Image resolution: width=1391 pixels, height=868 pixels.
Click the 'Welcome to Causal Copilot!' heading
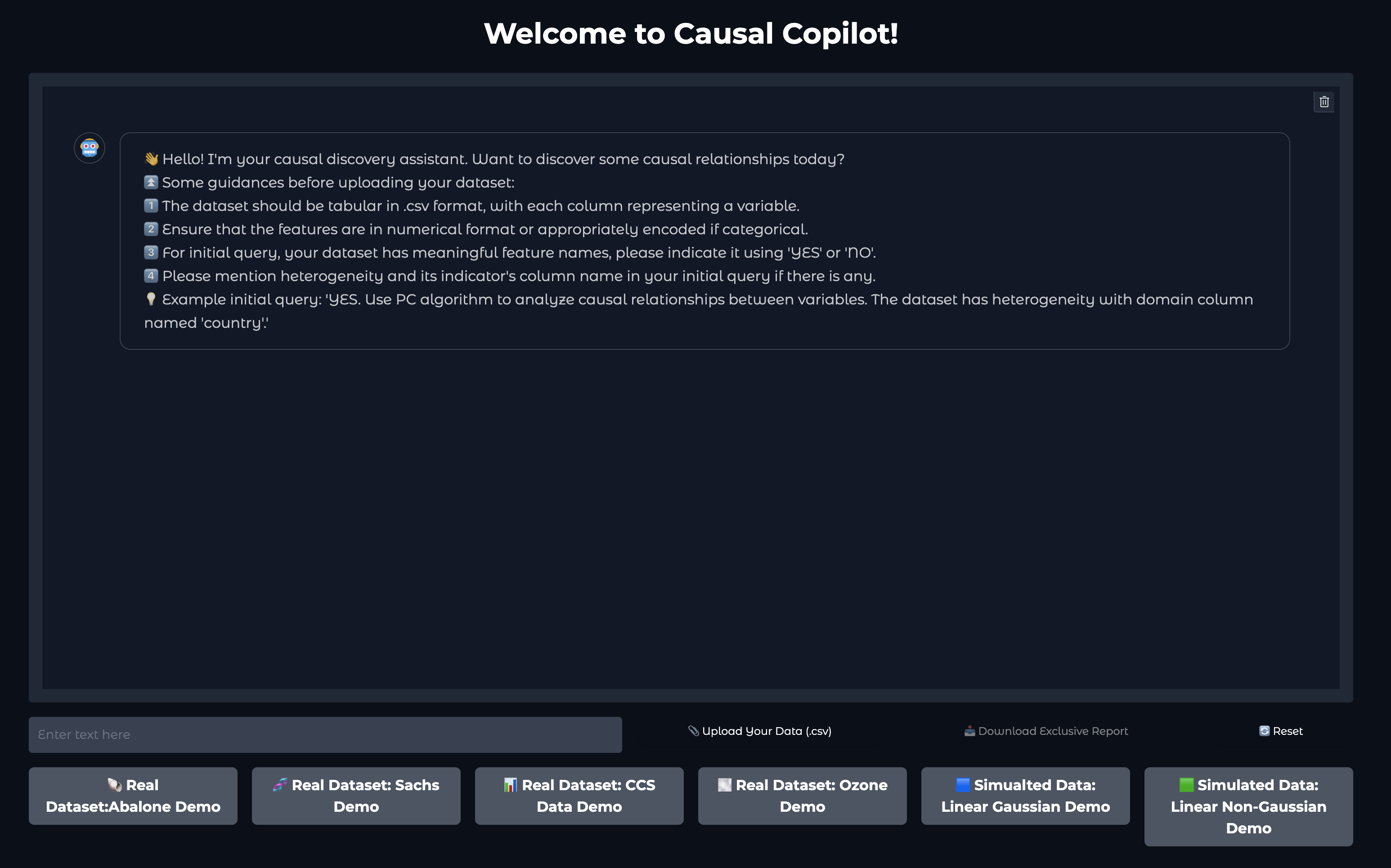click(691, 33)
